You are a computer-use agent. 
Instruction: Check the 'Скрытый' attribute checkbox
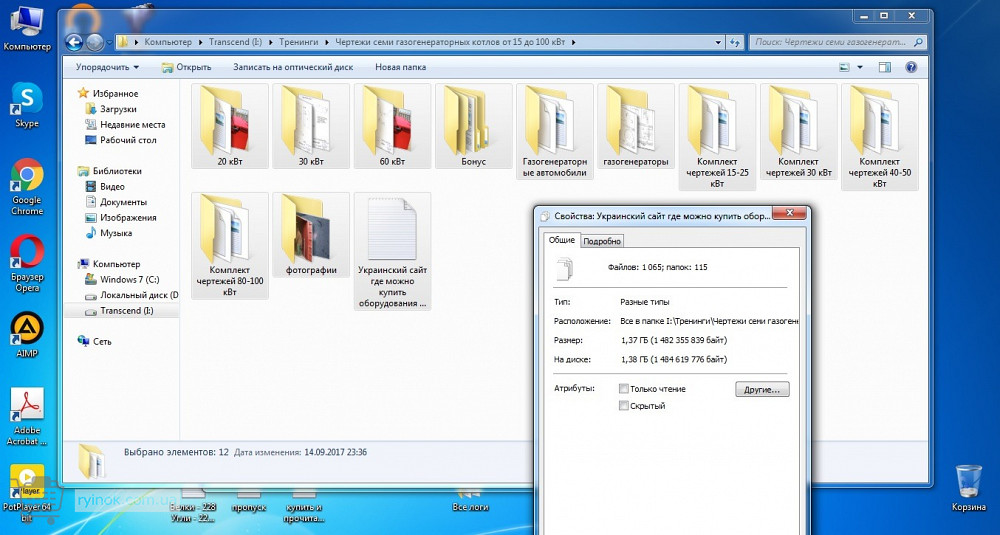click(x=624, y=406)
